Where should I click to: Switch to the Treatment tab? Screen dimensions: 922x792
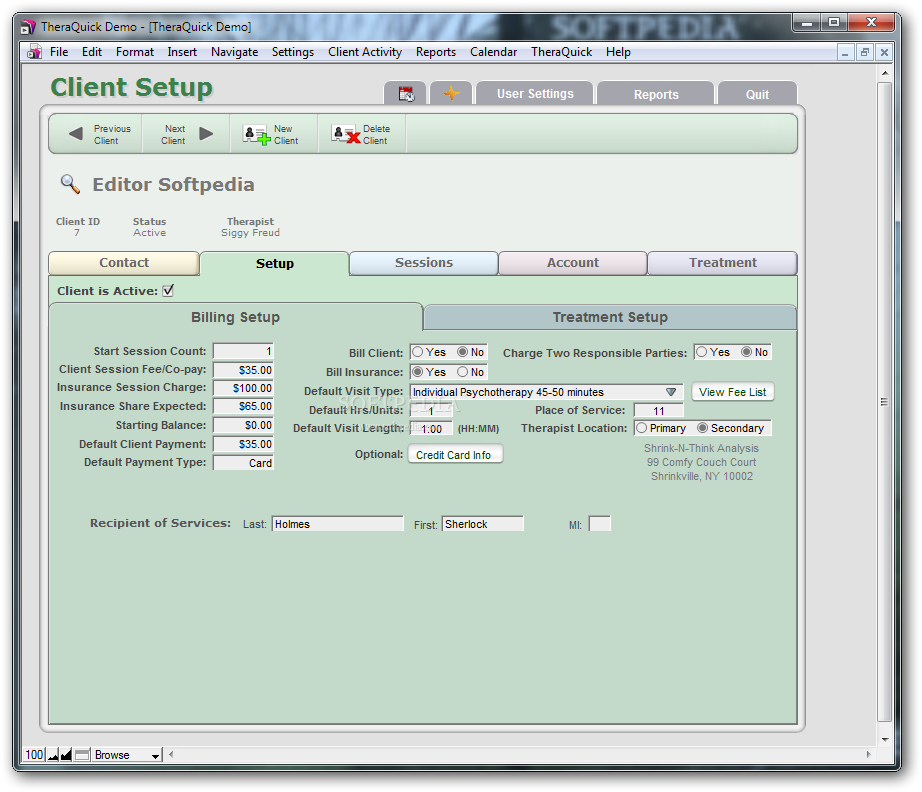click(x=723, y=263)
